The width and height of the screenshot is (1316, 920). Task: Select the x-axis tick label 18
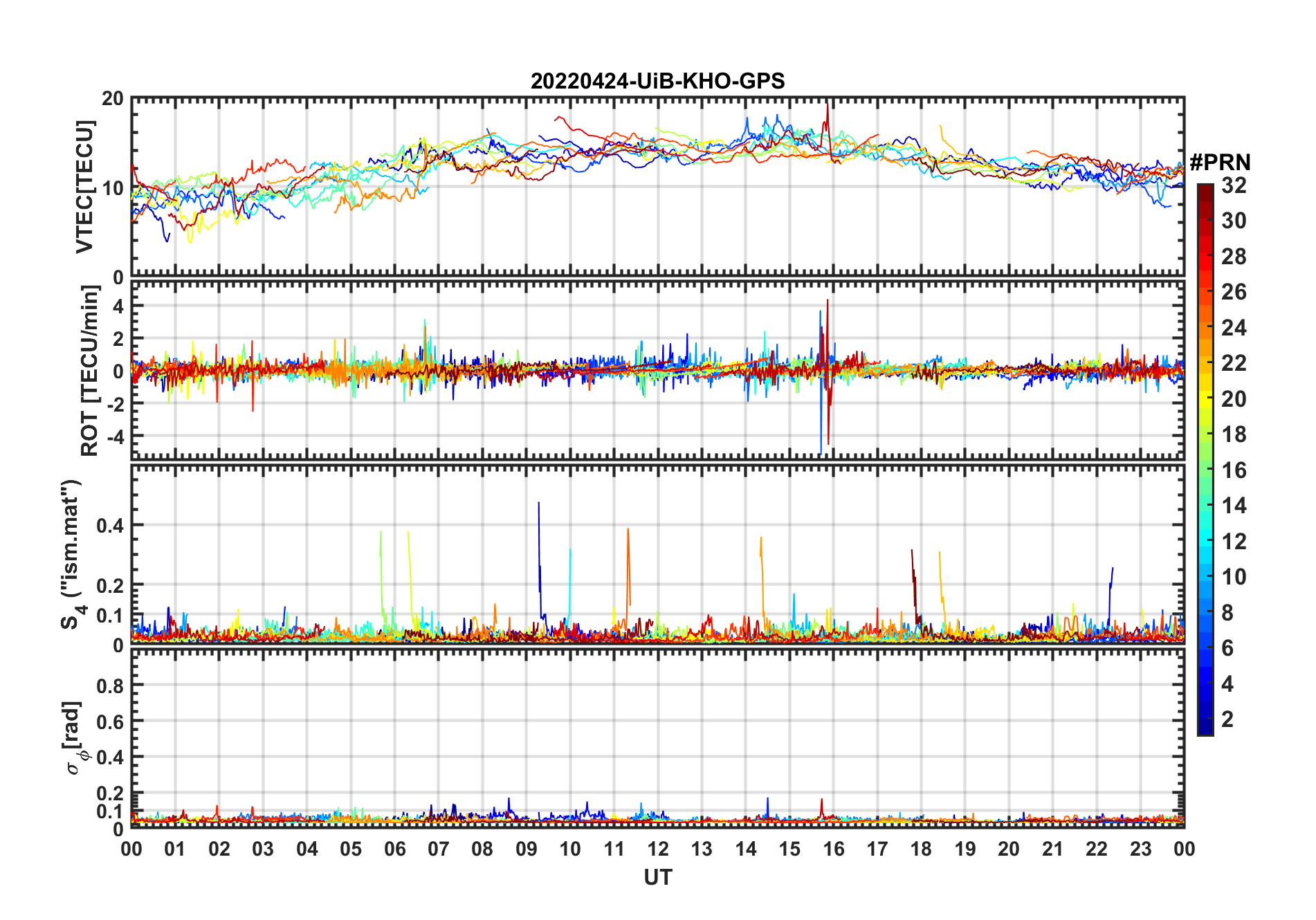tap(921, 849)
